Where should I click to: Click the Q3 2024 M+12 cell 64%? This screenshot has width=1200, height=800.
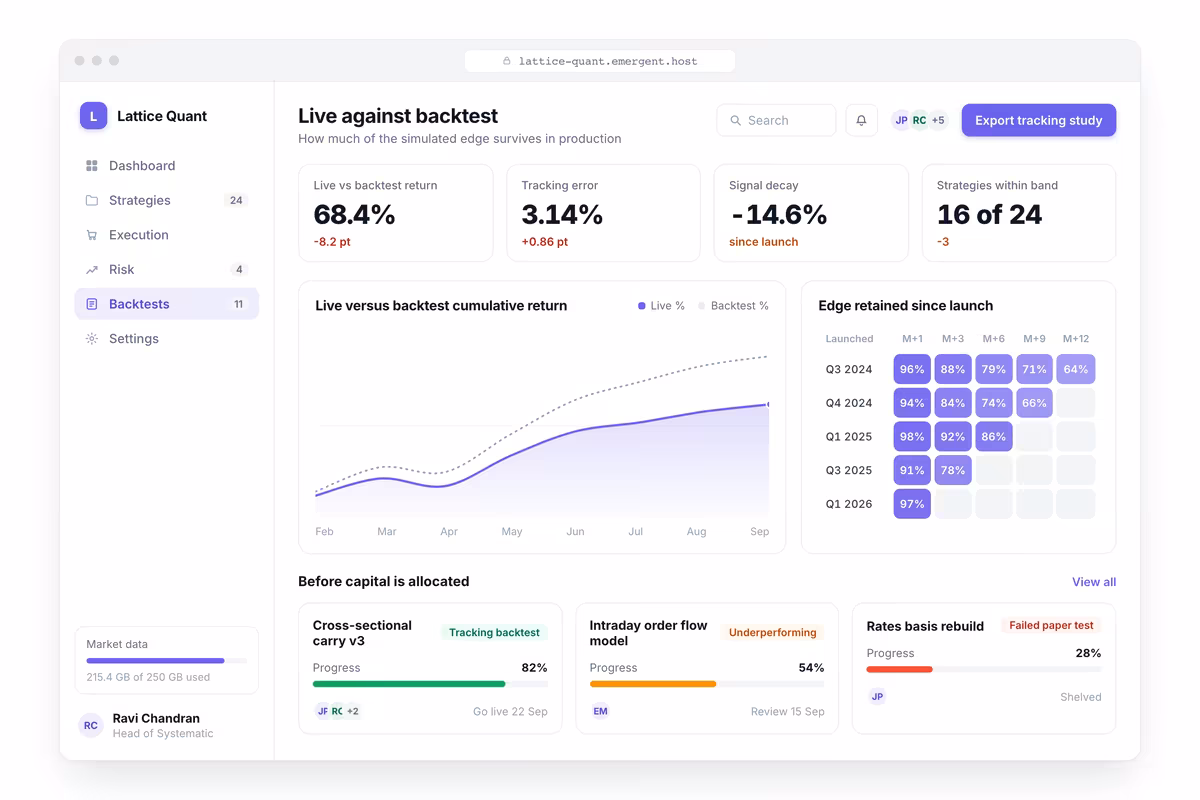point(1076,369)
